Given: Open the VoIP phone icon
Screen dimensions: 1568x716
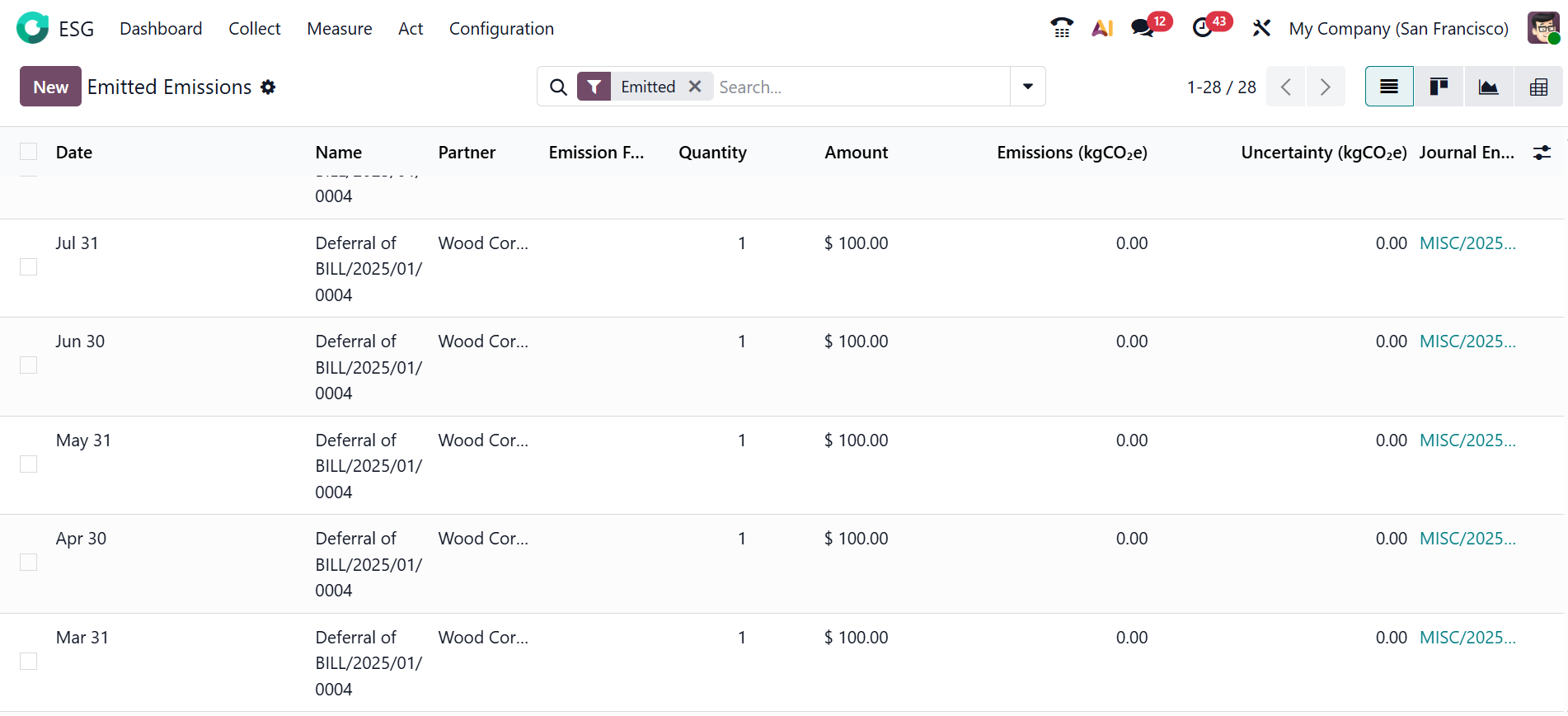Looking at the screenshot, I should point(1062,28).
